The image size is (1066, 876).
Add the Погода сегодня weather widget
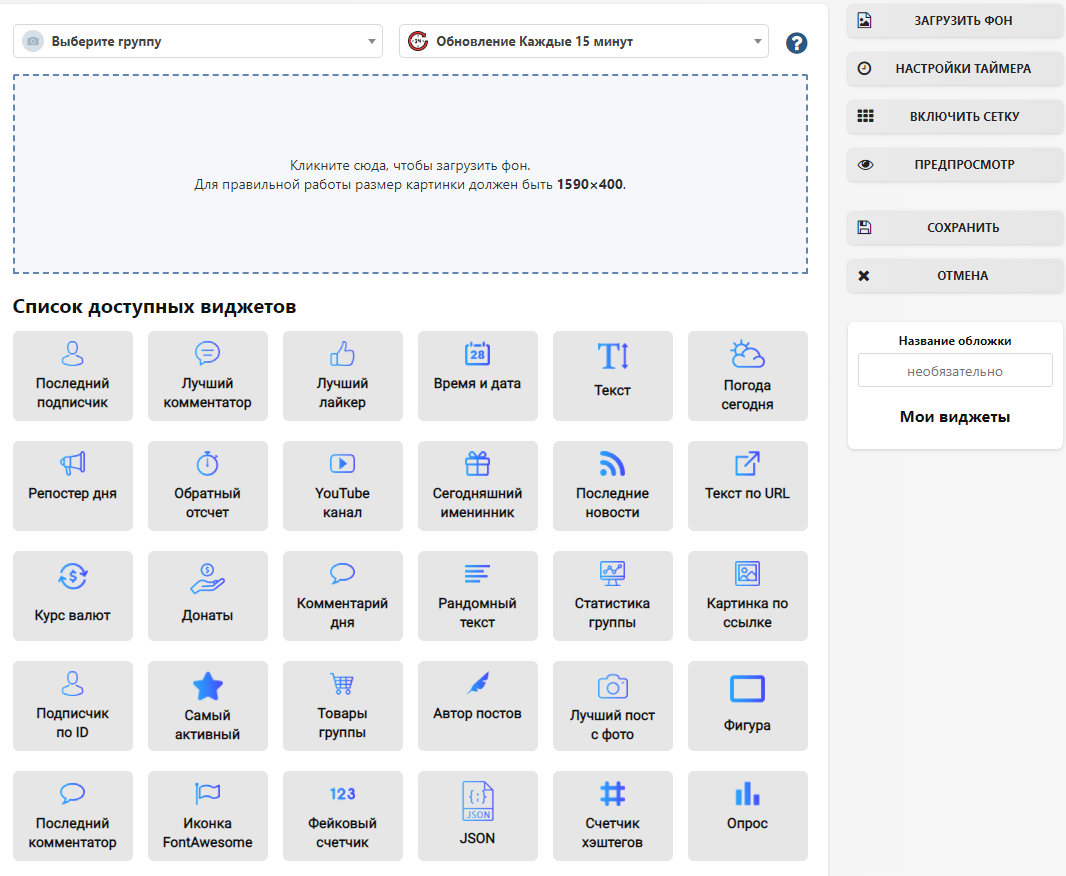coord(747,376)
